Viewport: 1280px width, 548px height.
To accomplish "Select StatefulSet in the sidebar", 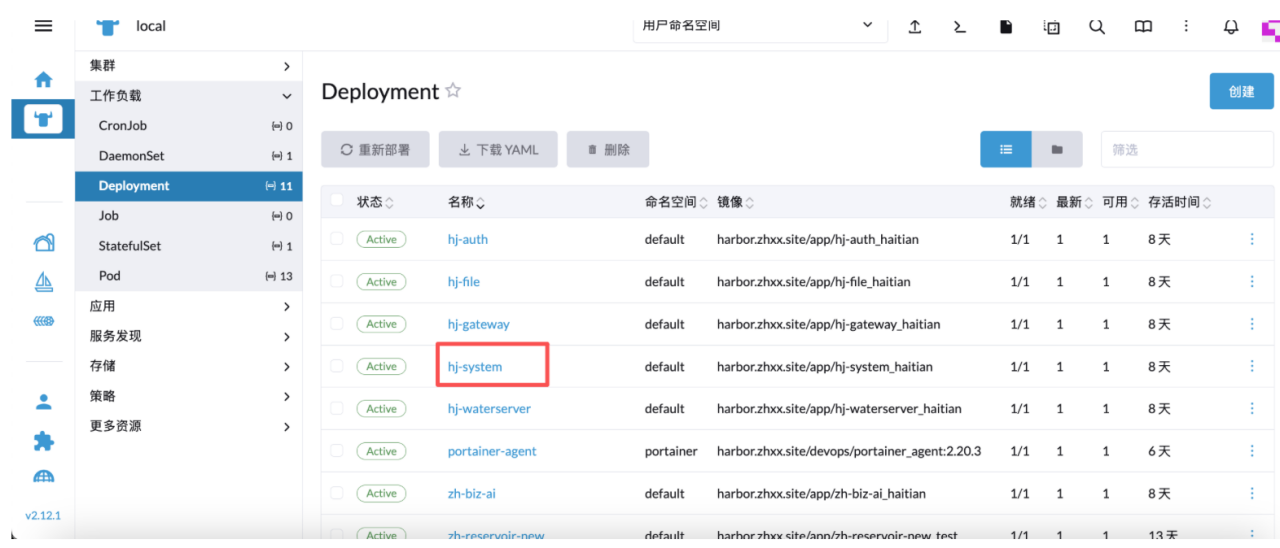I will click(x=130, y=246).
